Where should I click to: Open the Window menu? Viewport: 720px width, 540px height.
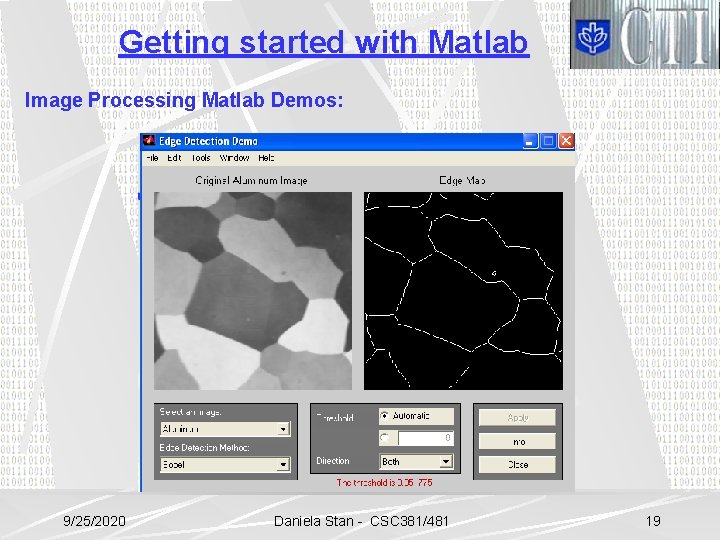coord(234,158)
